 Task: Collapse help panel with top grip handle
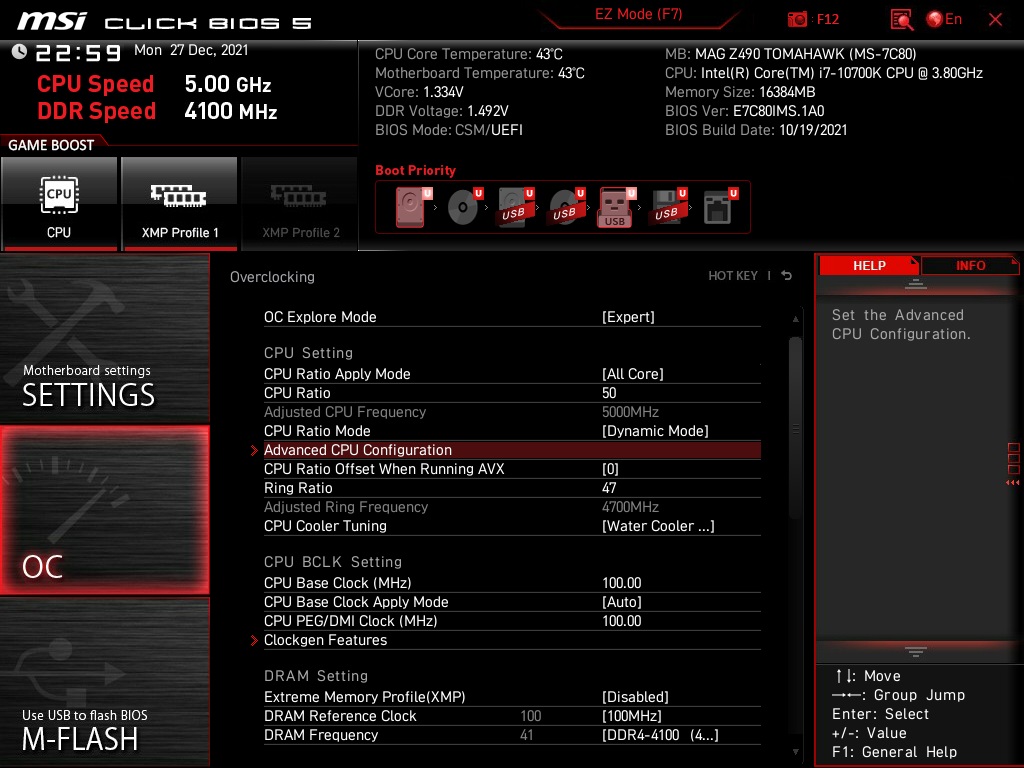coord(916,284)
